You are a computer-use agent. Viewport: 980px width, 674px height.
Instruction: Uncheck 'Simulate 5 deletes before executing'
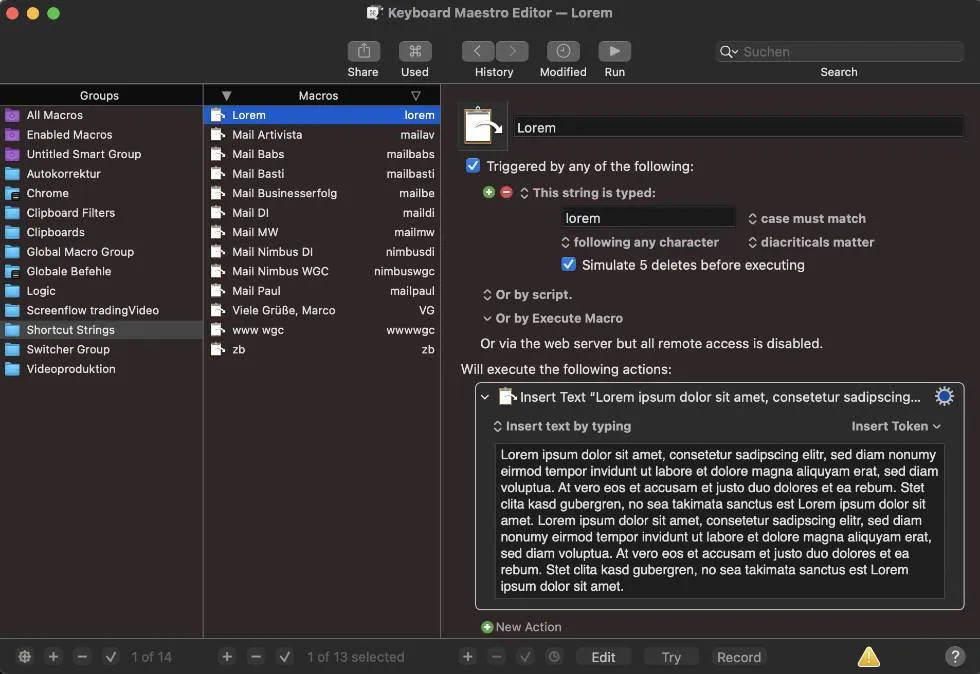click(x=568, y=265)
